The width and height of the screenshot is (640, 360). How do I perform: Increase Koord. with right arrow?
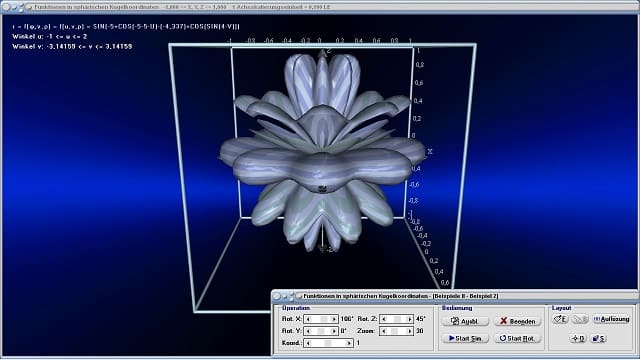(x=349, y=343)
